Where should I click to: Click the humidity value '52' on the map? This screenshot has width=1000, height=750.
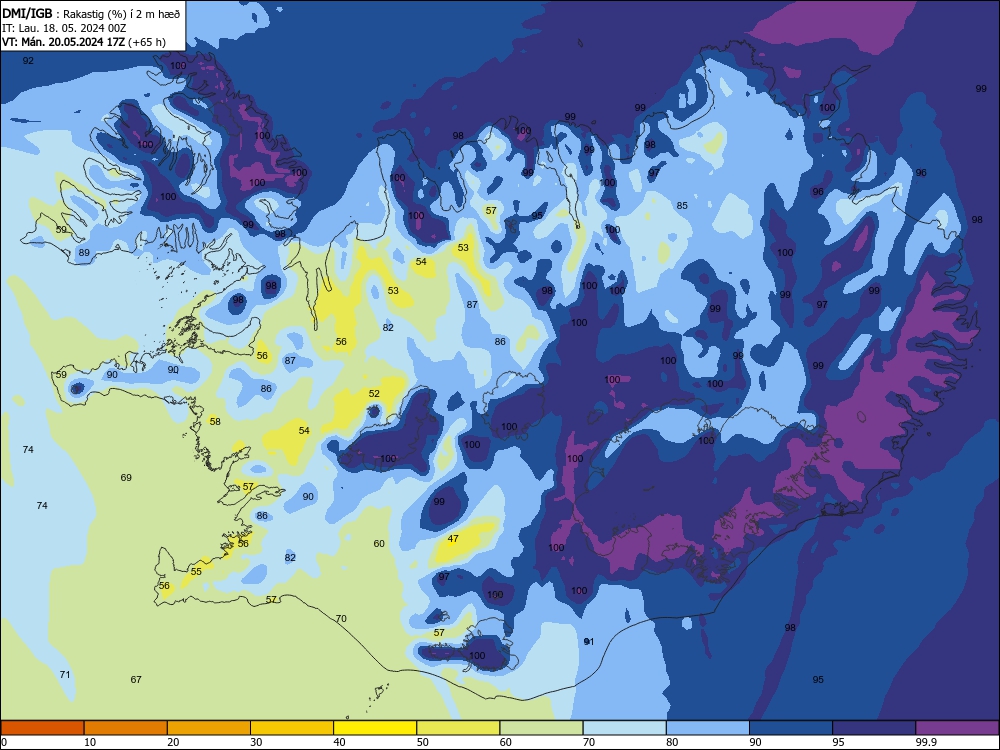click(x=374, y=394)
